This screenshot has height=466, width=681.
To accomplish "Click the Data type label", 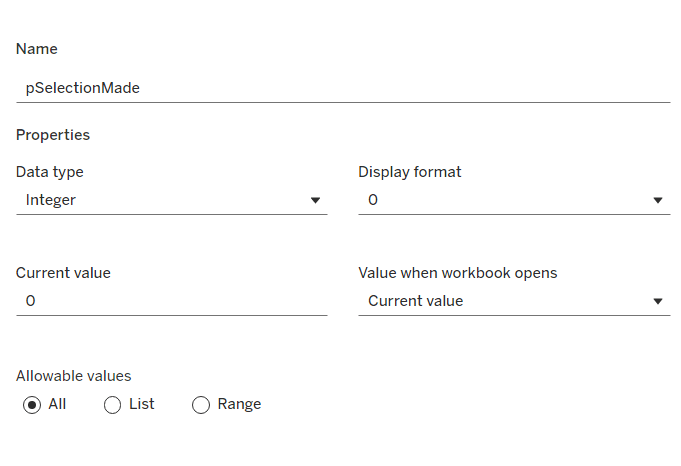I will pos(50,172).
